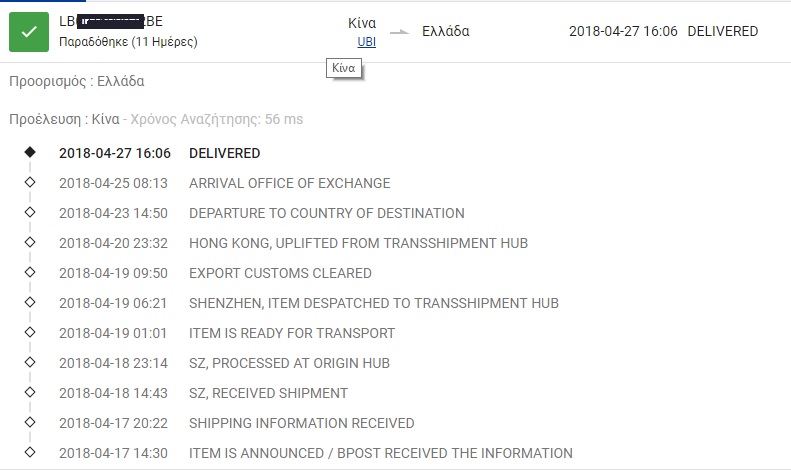
Task: Click the Ελλάδα destination label in header
Action: [x=446, y=31]
